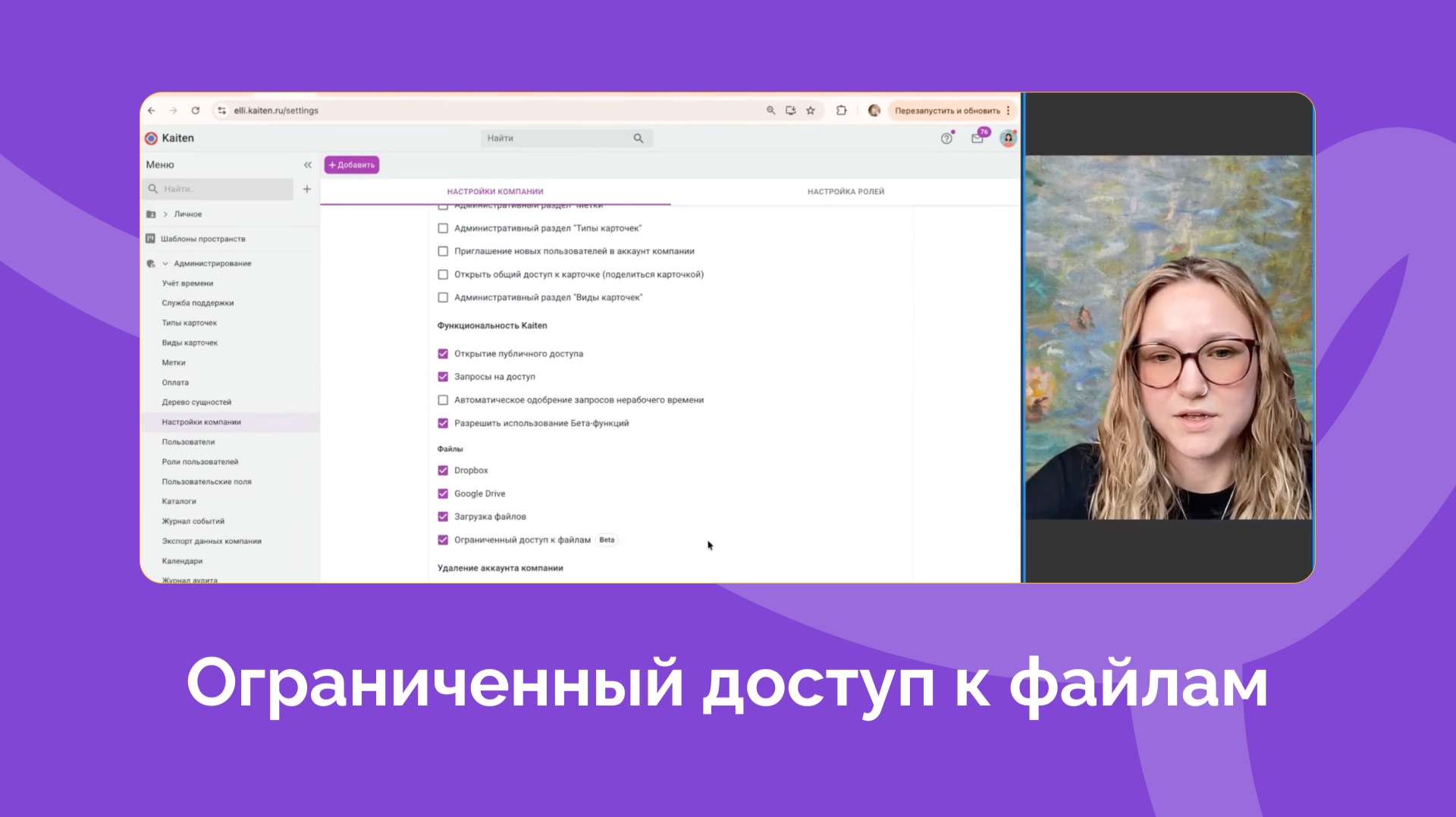Open Виды карточек in sidebar
Viewport: 1456px width, 817px height.
click(x=190, y=343)
